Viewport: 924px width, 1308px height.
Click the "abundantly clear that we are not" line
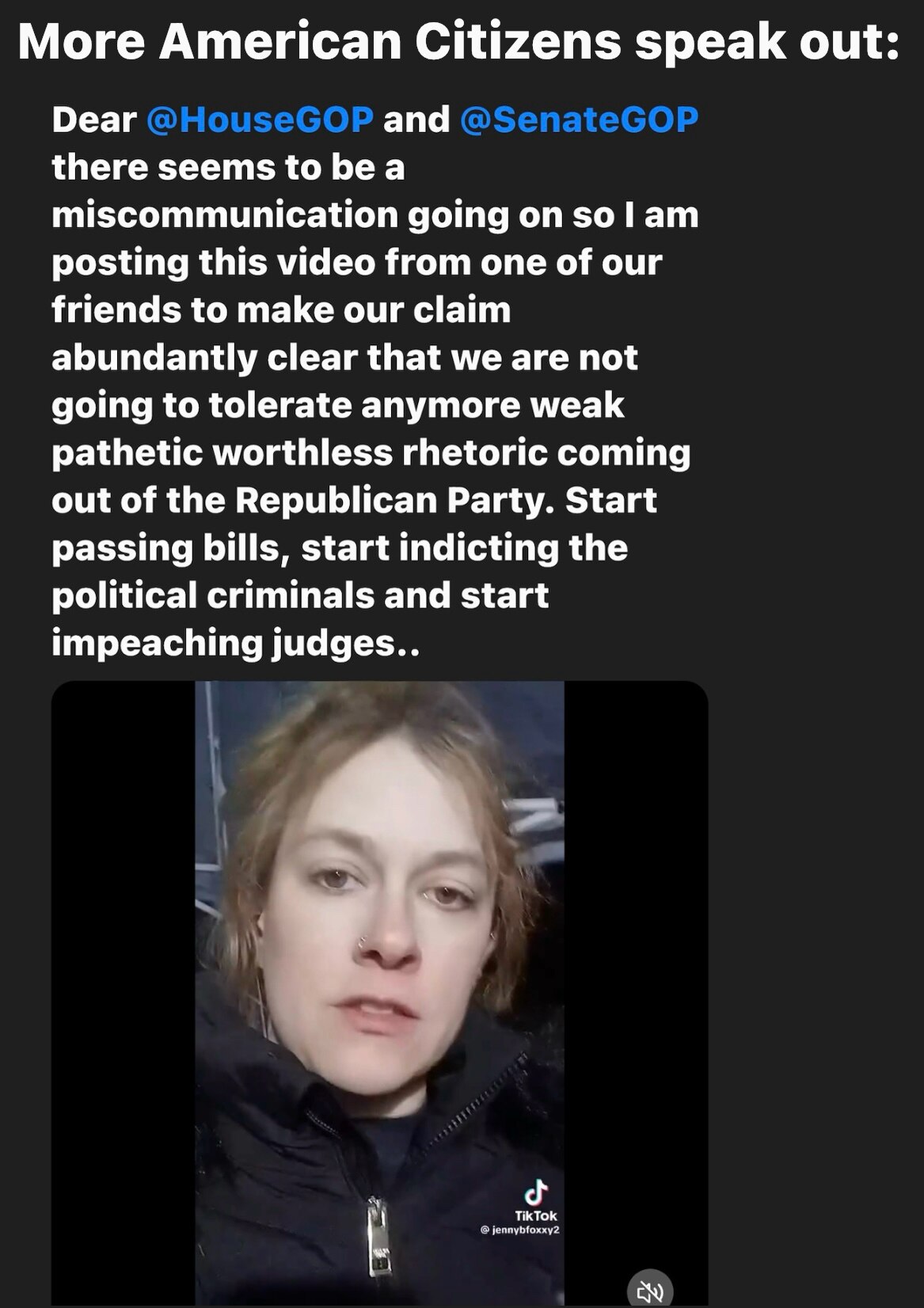pos(344,358)
